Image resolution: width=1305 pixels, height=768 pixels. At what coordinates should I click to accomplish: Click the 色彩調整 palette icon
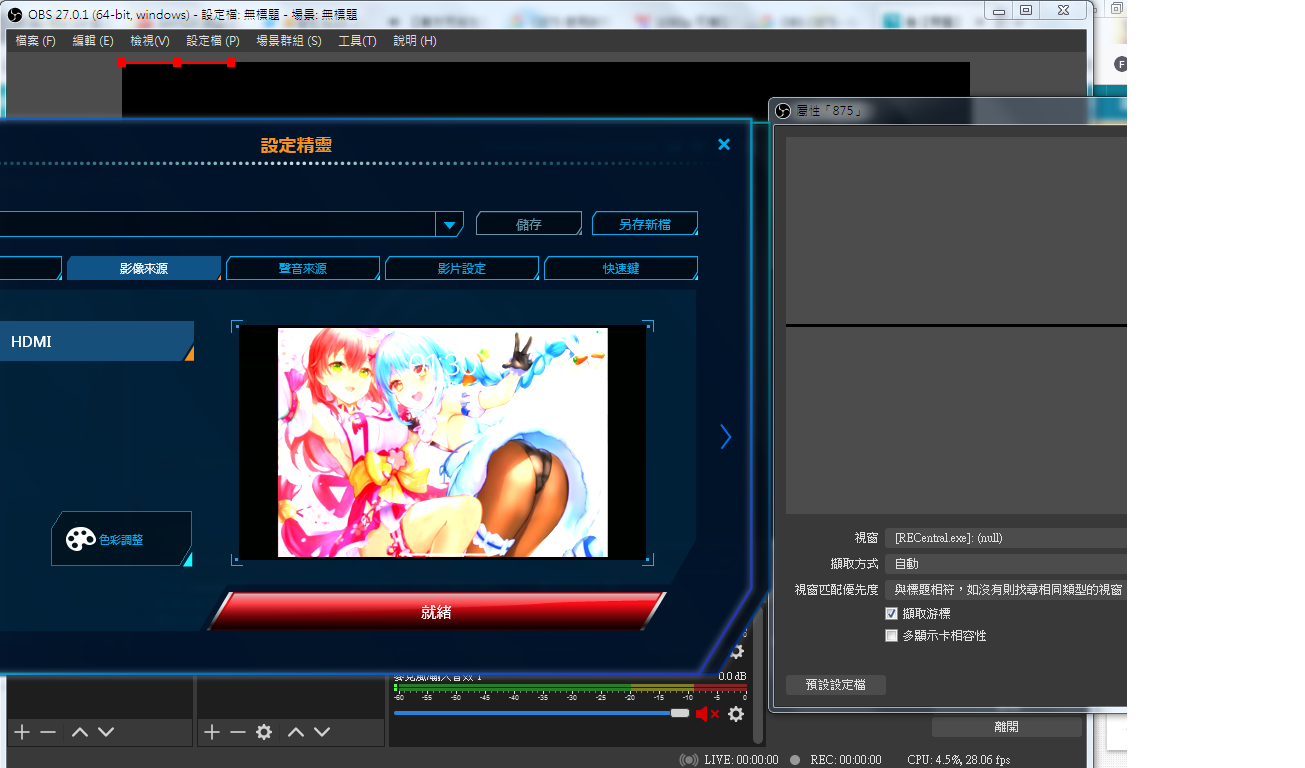click(80, 539)
